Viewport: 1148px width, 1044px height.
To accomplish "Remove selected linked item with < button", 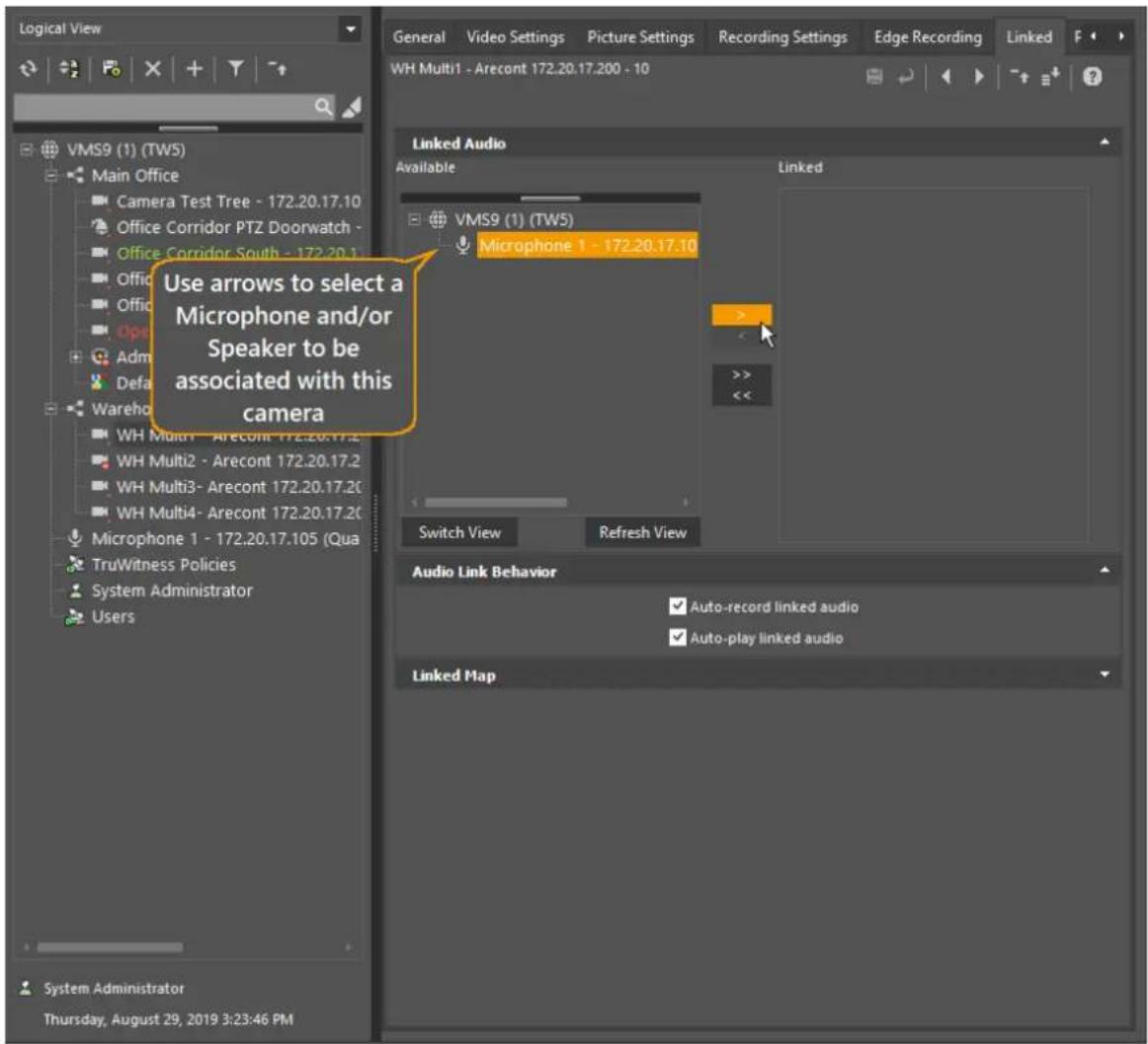I will pos(741,336).
